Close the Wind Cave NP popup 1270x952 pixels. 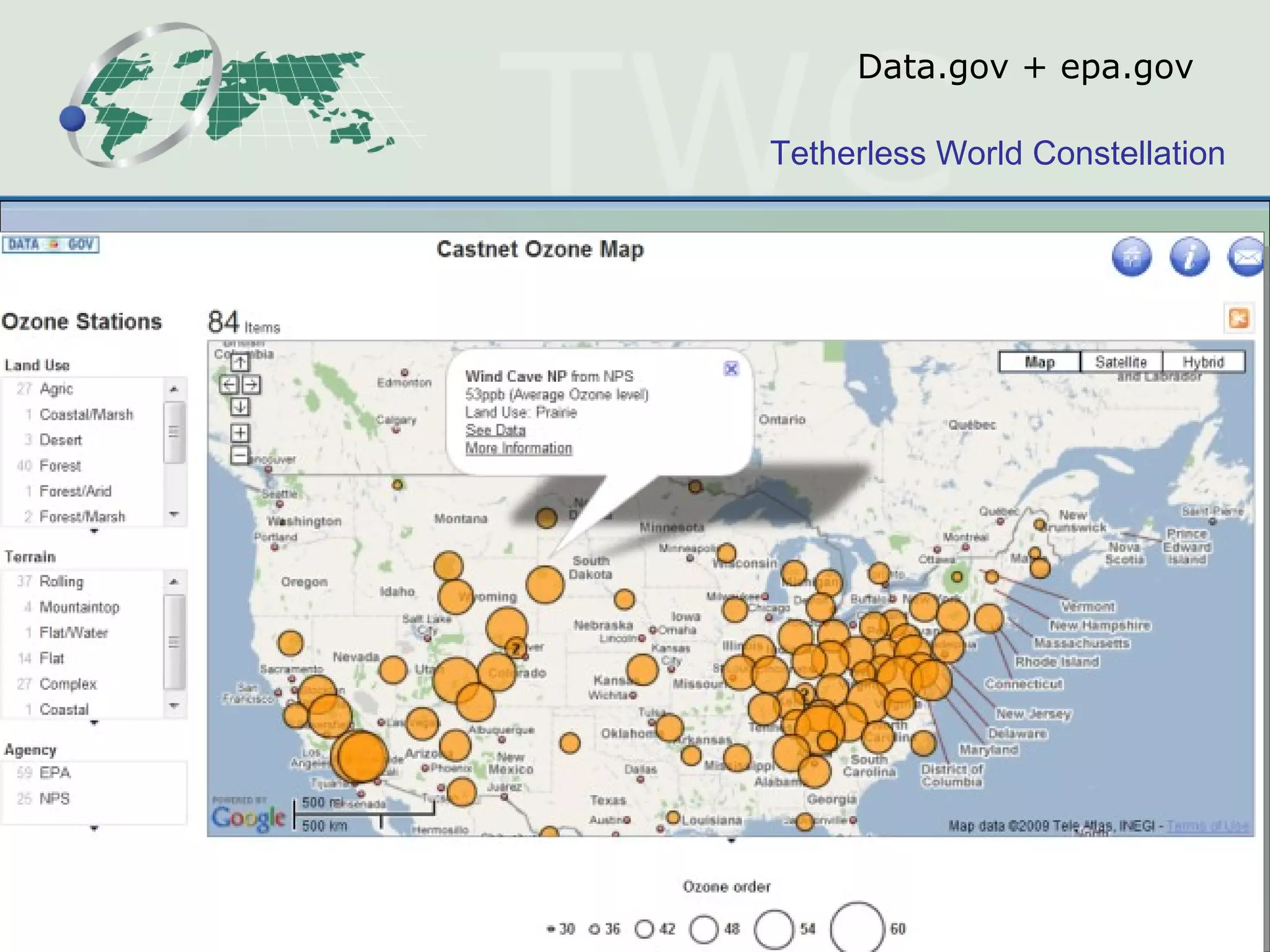click(x=731, y=369)
